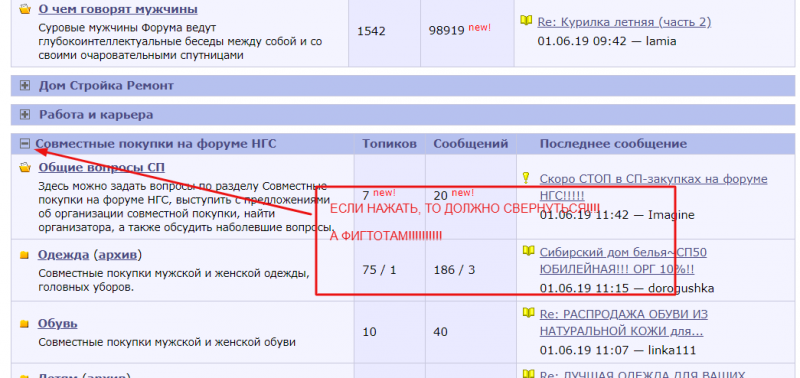The image size is (800, 378).
Task: Click lightbulb icon beside Скоро СТОП message
Action: pos(527,178)
